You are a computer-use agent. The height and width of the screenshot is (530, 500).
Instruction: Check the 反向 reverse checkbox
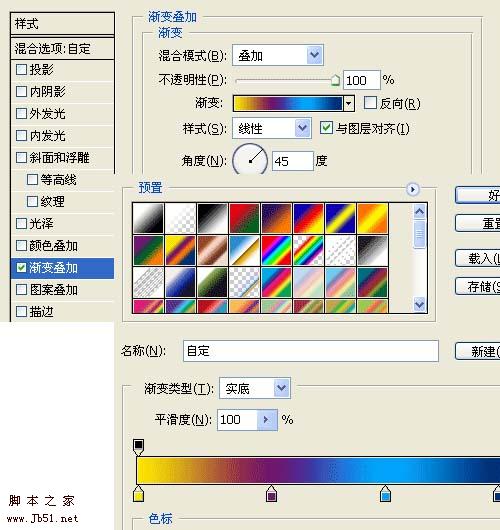coord(370,103)
